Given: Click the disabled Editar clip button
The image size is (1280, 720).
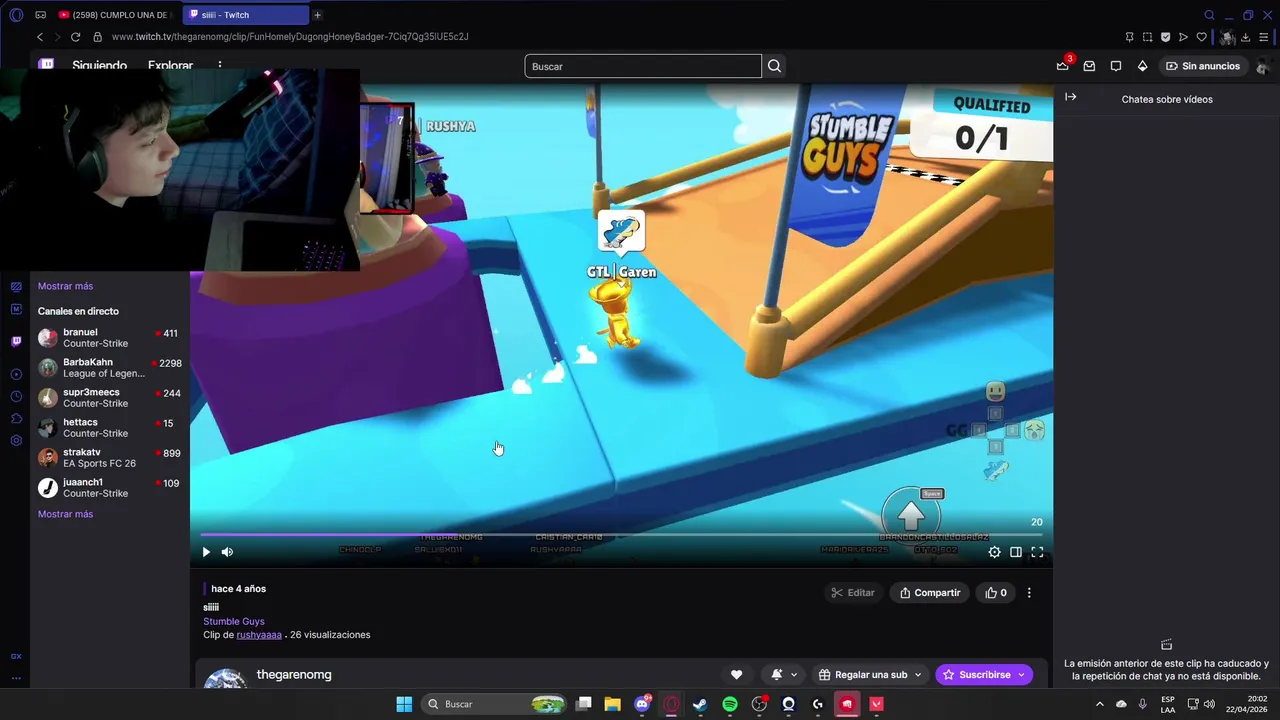Looking at the screenshot, I should point(852,593).
